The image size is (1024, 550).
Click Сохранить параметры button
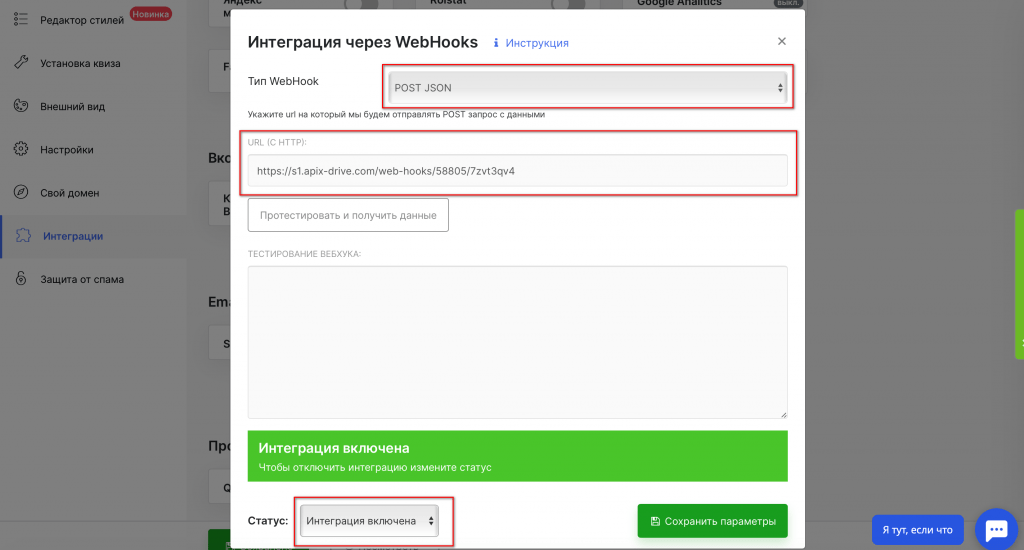(712, 521)
